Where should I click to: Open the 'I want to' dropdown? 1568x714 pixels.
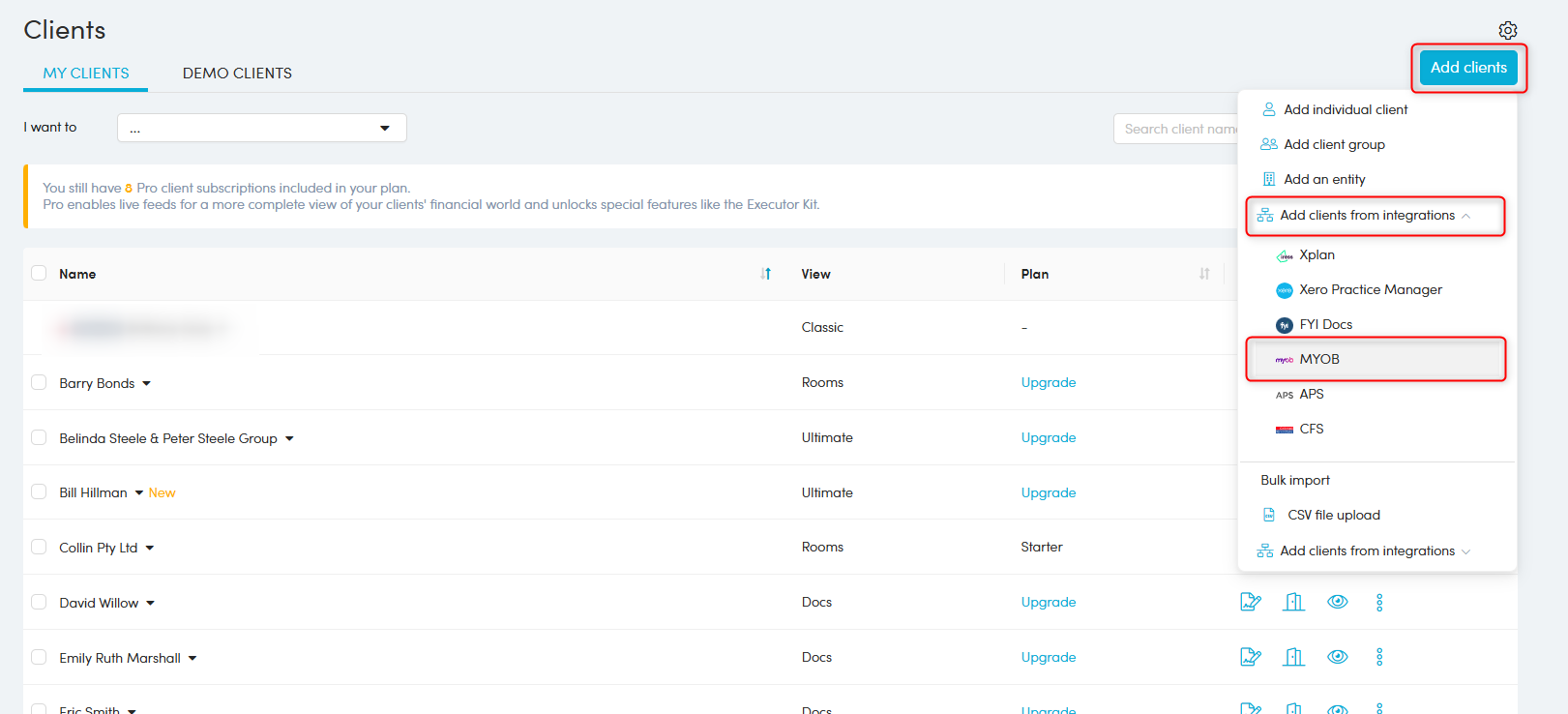[x=261, y=128]
